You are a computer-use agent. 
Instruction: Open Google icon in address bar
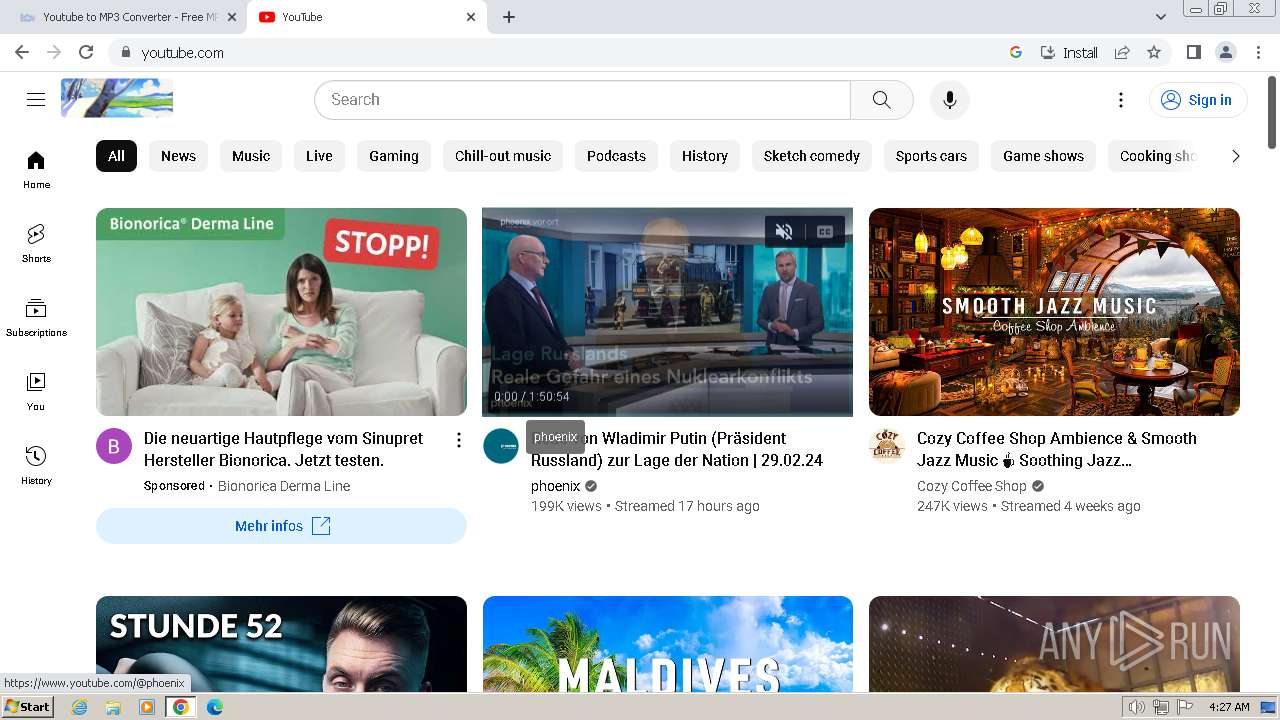[x=1016, y=52]
